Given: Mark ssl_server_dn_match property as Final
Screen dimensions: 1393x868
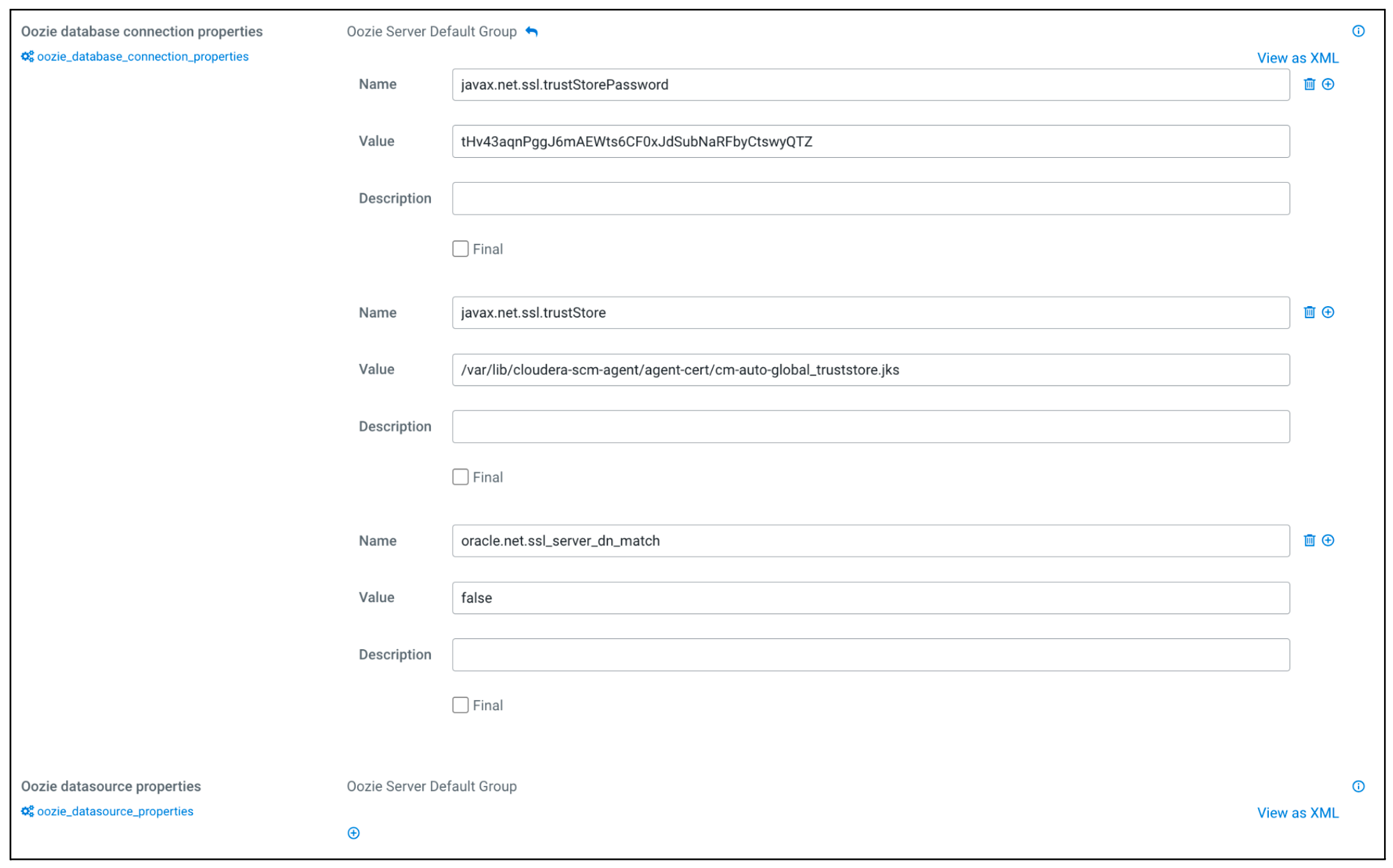Looking at the screenshot, I should click(x=460, y=705).
